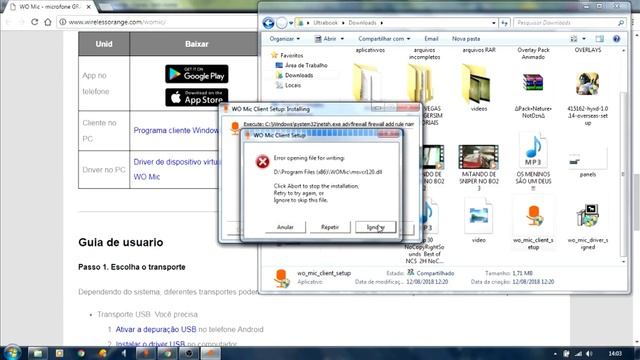The image size is (640, 360).
Task: Open the Google Play download badge
Action: 197,74
